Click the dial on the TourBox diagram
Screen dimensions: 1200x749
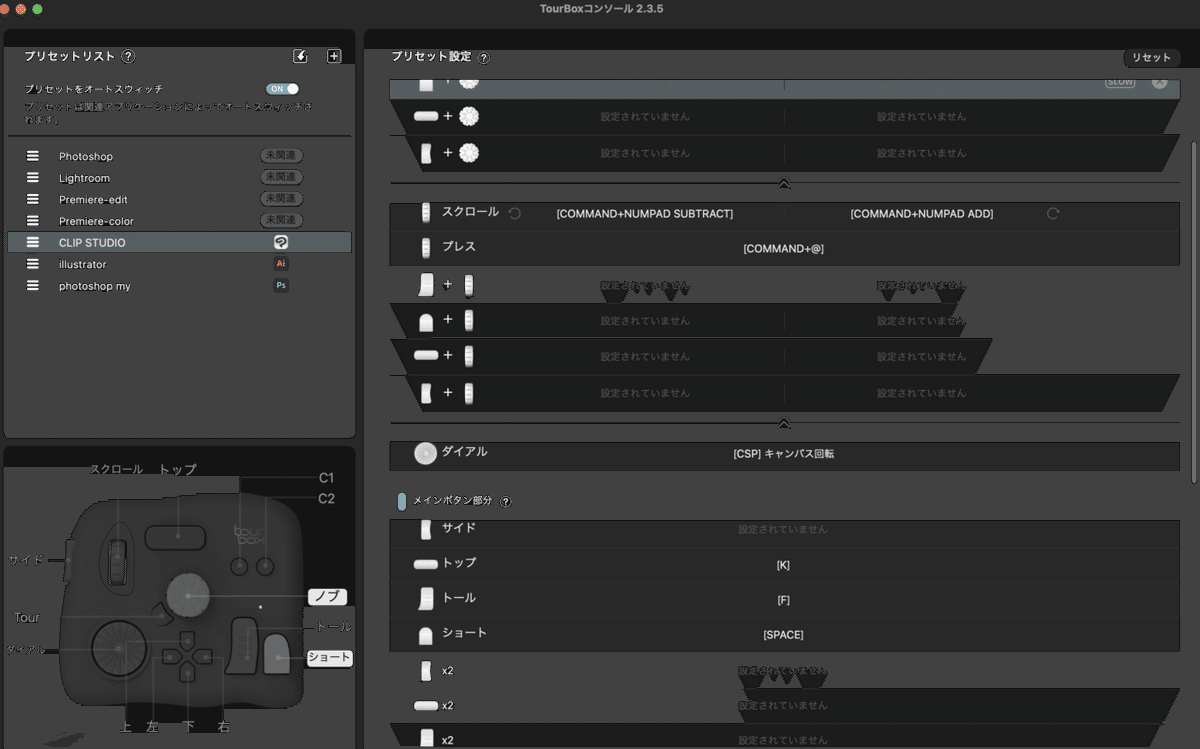coord(119,648)
